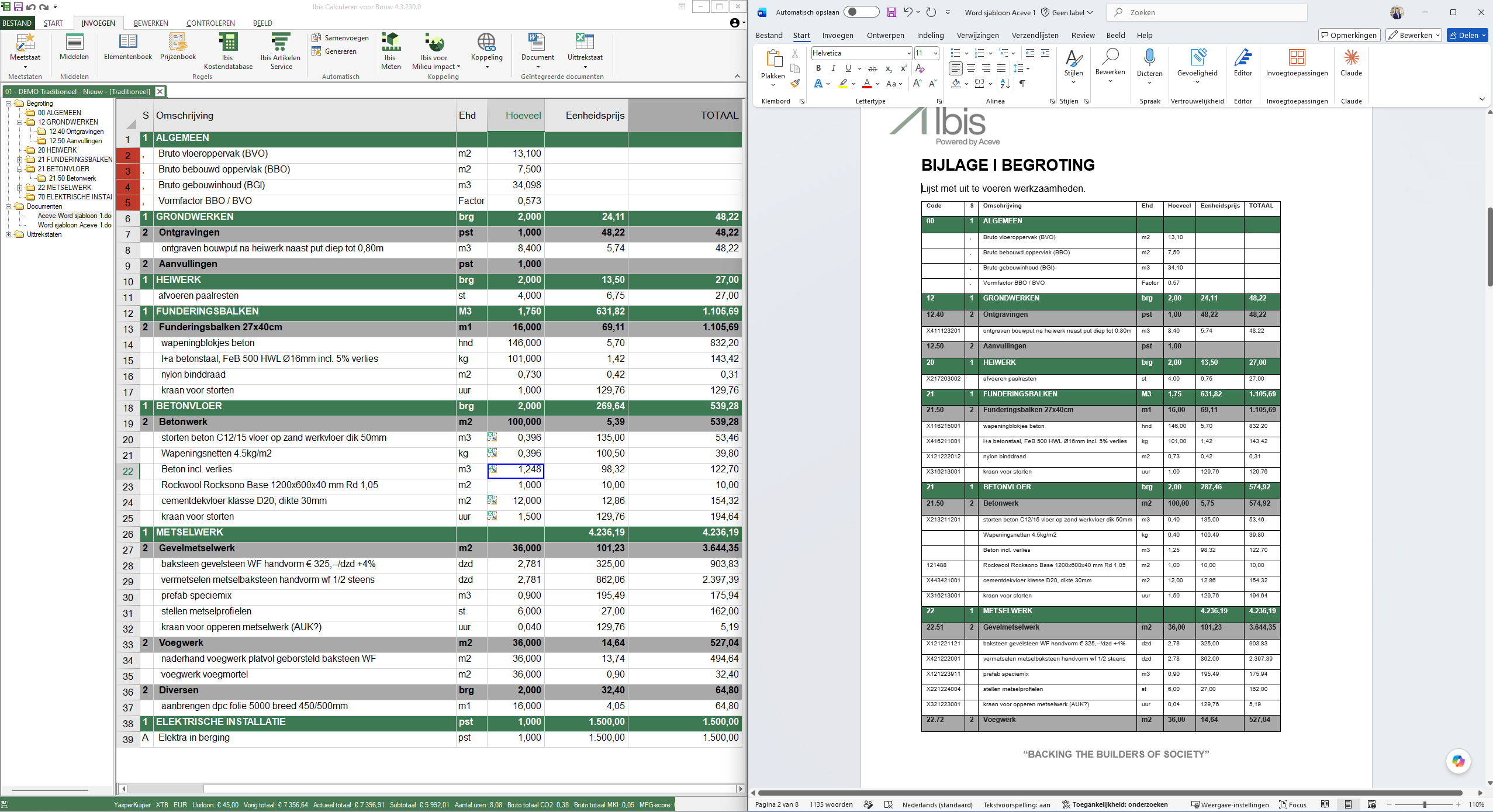This screenshot has height=812, width=1493.
Task: Toggle bold formatting in Word
Action: click(818, 68)
